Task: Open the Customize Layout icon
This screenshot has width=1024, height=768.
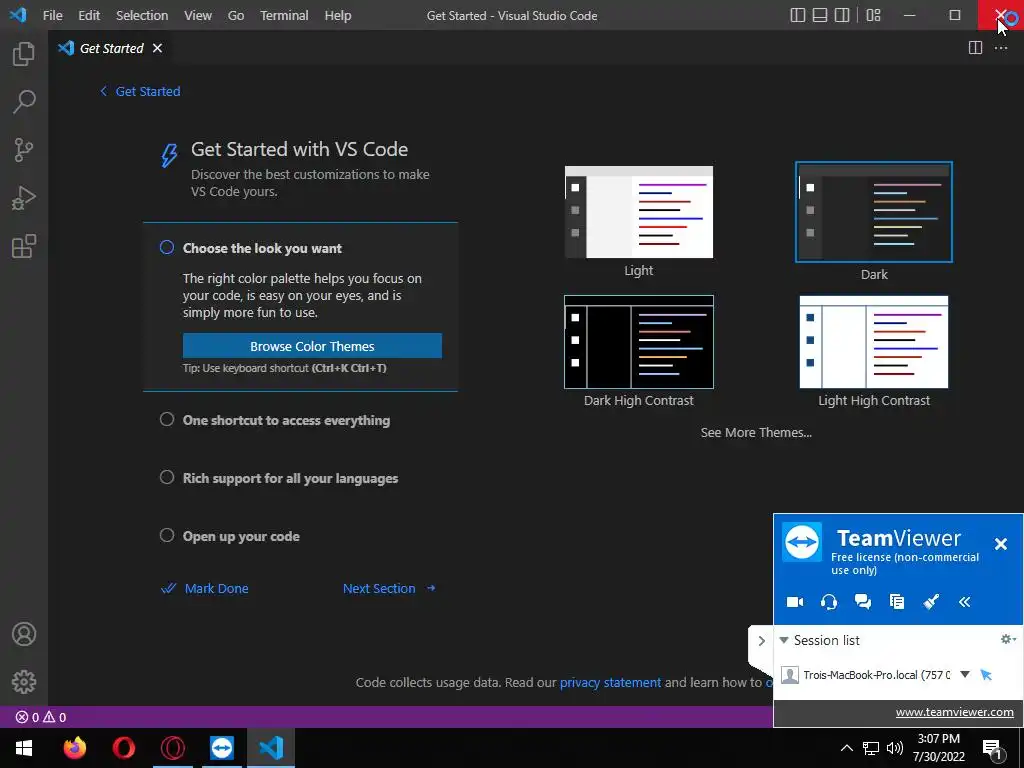Action: pos(873,15)
